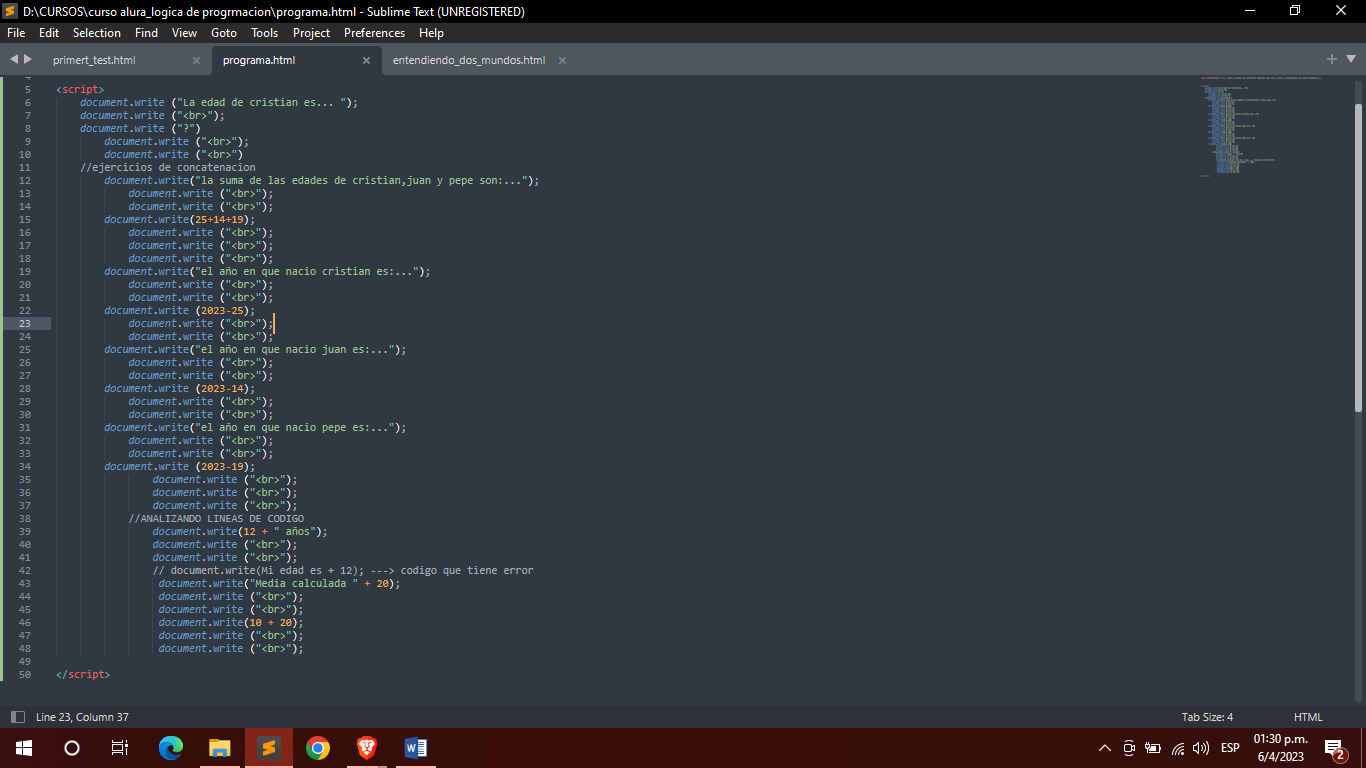
Task: Open the Preferences menu
Action: tap(375, 33)
